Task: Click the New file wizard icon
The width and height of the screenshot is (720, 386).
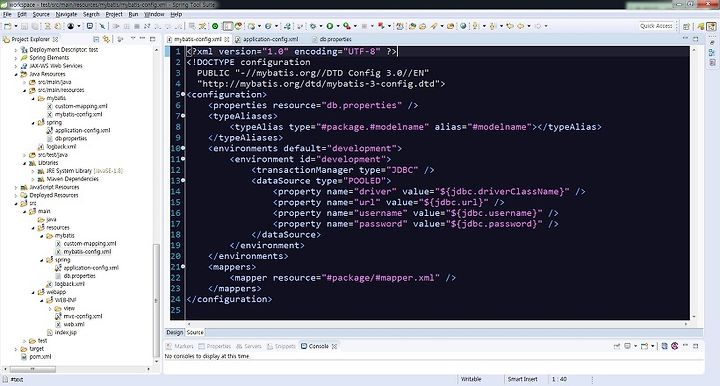Action: click(7, 26)
